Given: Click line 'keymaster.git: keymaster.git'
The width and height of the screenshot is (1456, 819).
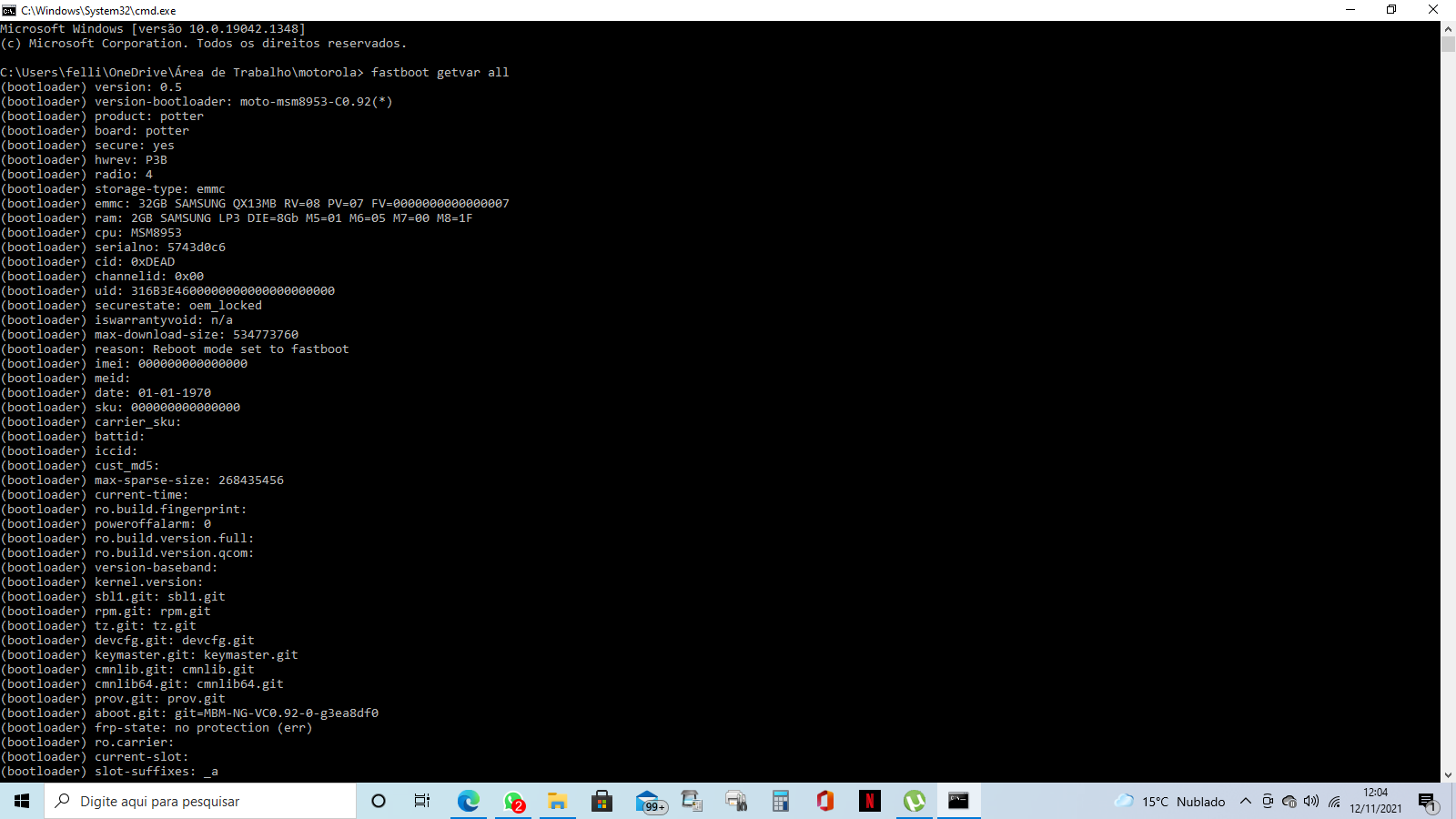Looking at the screenshot, I should pos(149,655).
